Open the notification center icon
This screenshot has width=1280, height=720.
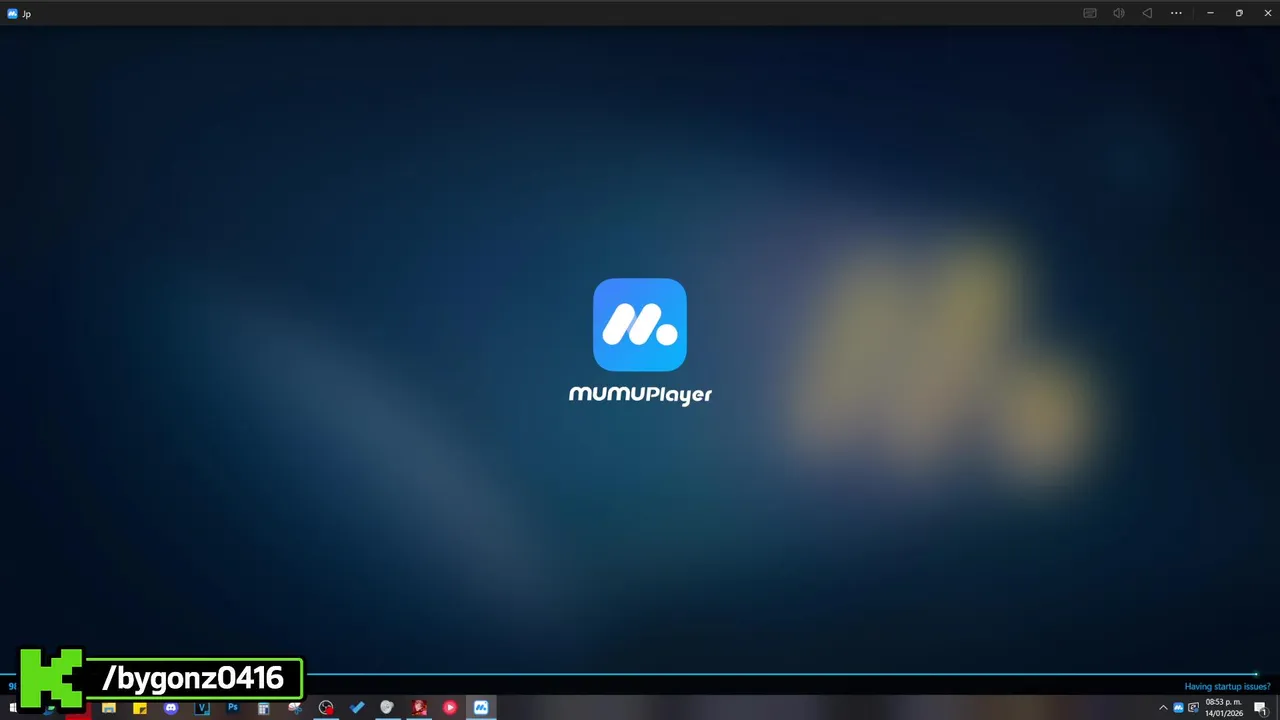pyautogui.click(x=1260, y=708)
